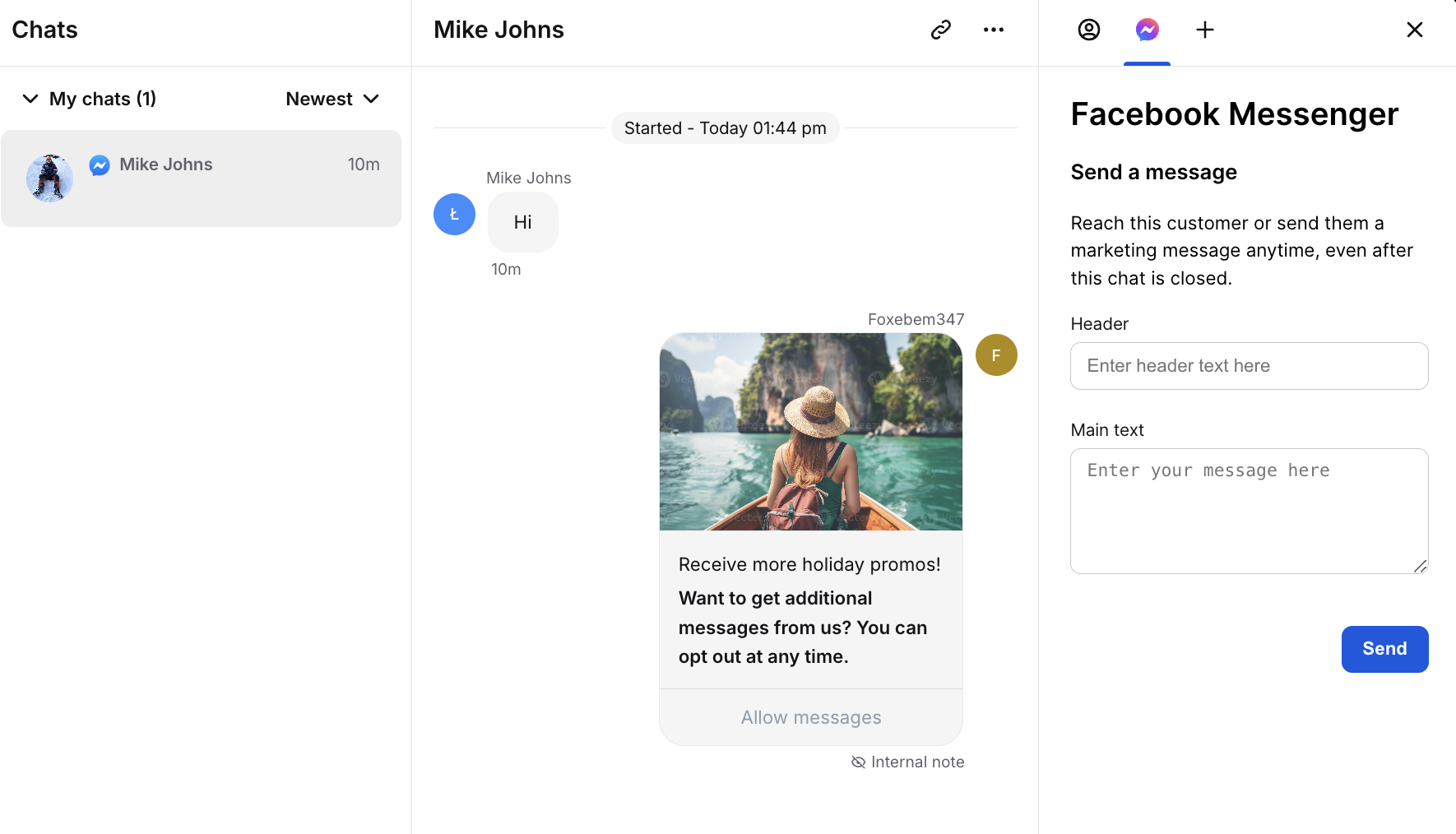Copy chat link using chain icon
This screenshot has height=834, width=1456.
[x=940, y=30]
